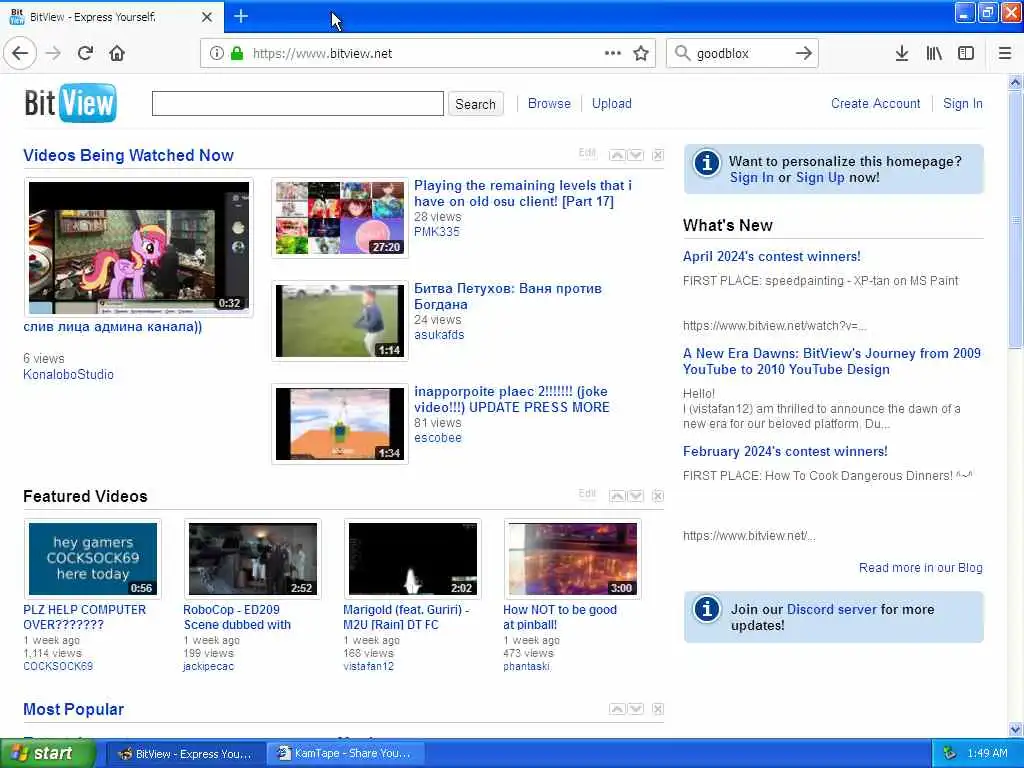Open page actions three-dot menu
Viewport: 1024px width, 768px height.
coord(613,53)
